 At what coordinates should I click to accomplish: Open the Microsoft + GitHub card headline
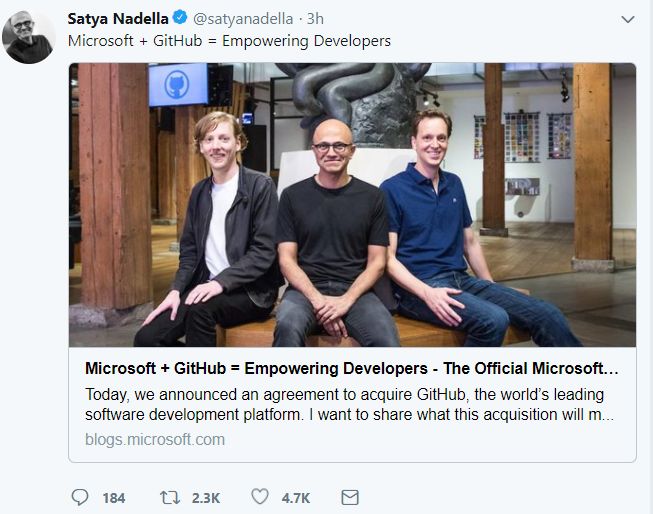coord(352,368)
